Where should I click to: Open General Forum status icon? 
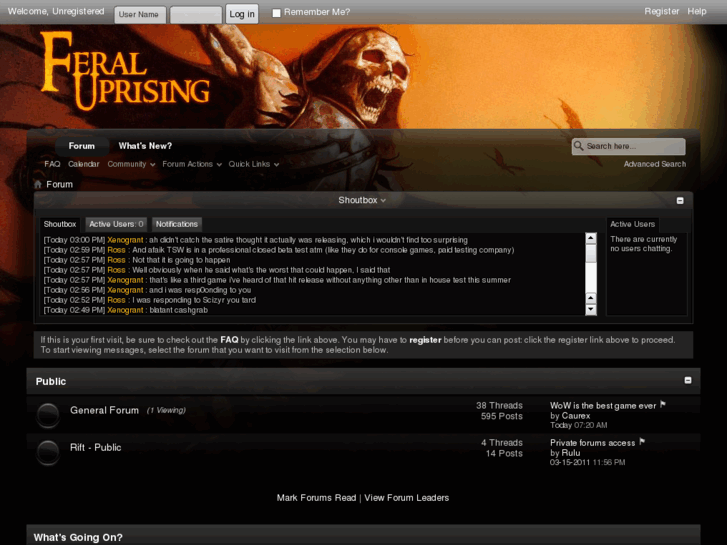point(48,414)
